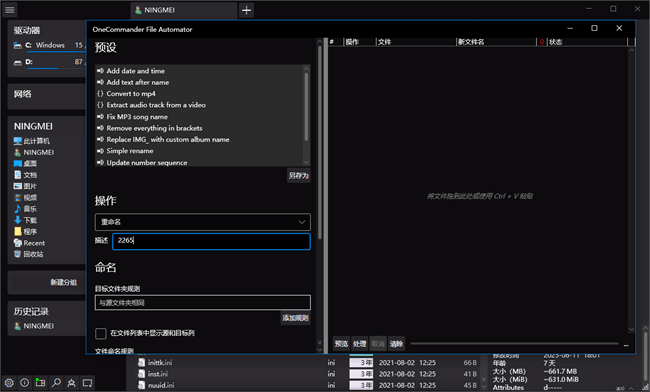Open the magnifier search icon at bottom
The image size is (650, 392).
coord(56,383)
